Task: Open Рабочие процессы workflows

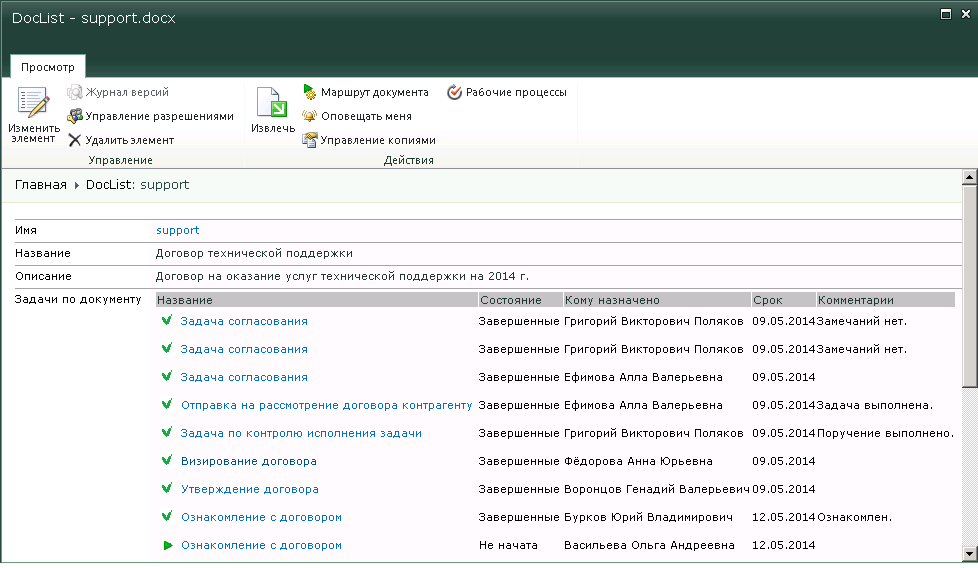Action: pyautogui.click(x=507, y=92)
